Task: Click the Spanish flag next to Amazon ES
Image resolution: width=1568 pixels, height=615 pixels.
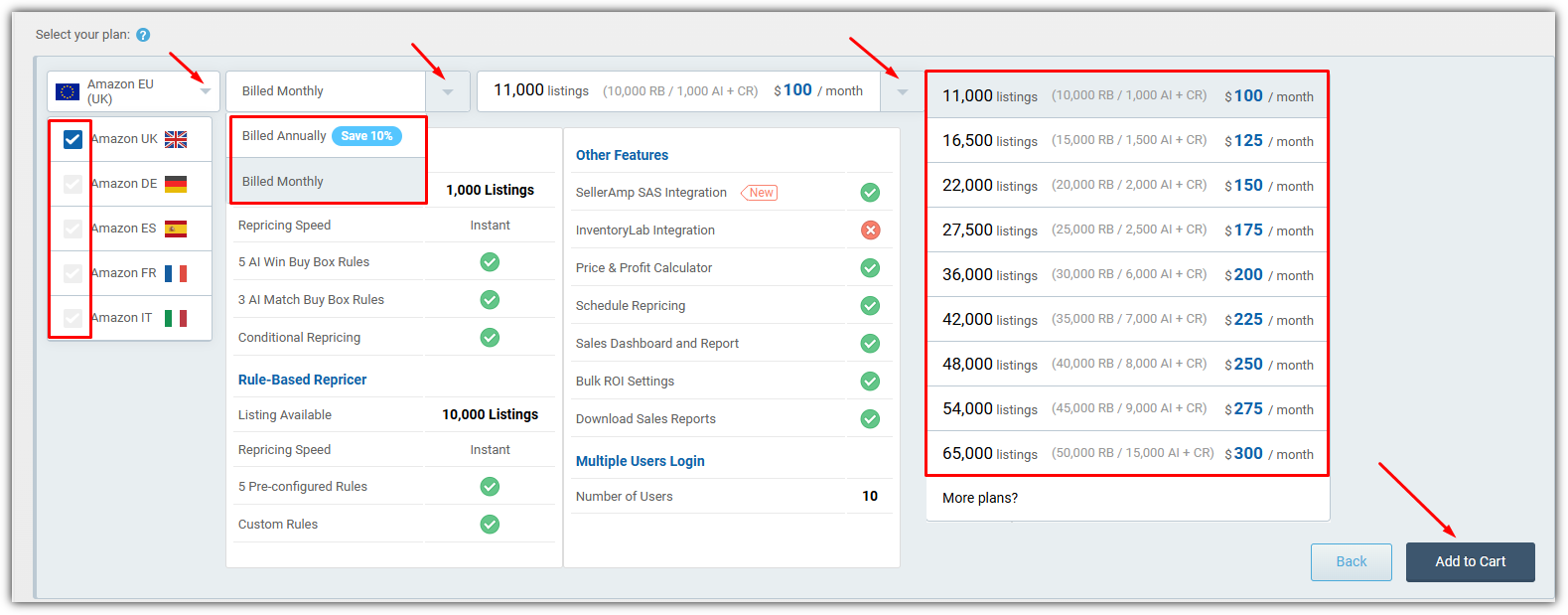Action: 176,229
